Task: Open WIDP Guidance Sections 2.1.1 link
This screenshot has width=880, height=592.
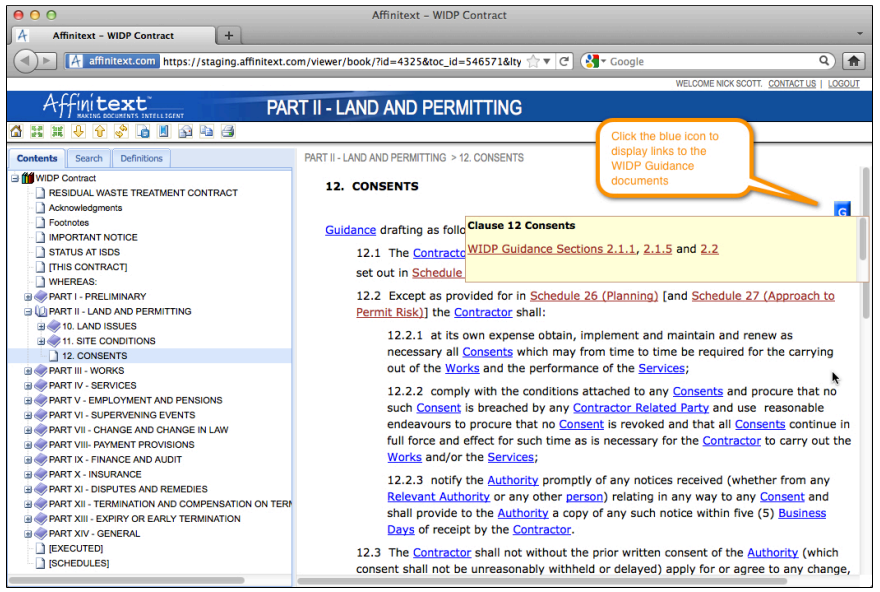Action: (x=551, y=249)
